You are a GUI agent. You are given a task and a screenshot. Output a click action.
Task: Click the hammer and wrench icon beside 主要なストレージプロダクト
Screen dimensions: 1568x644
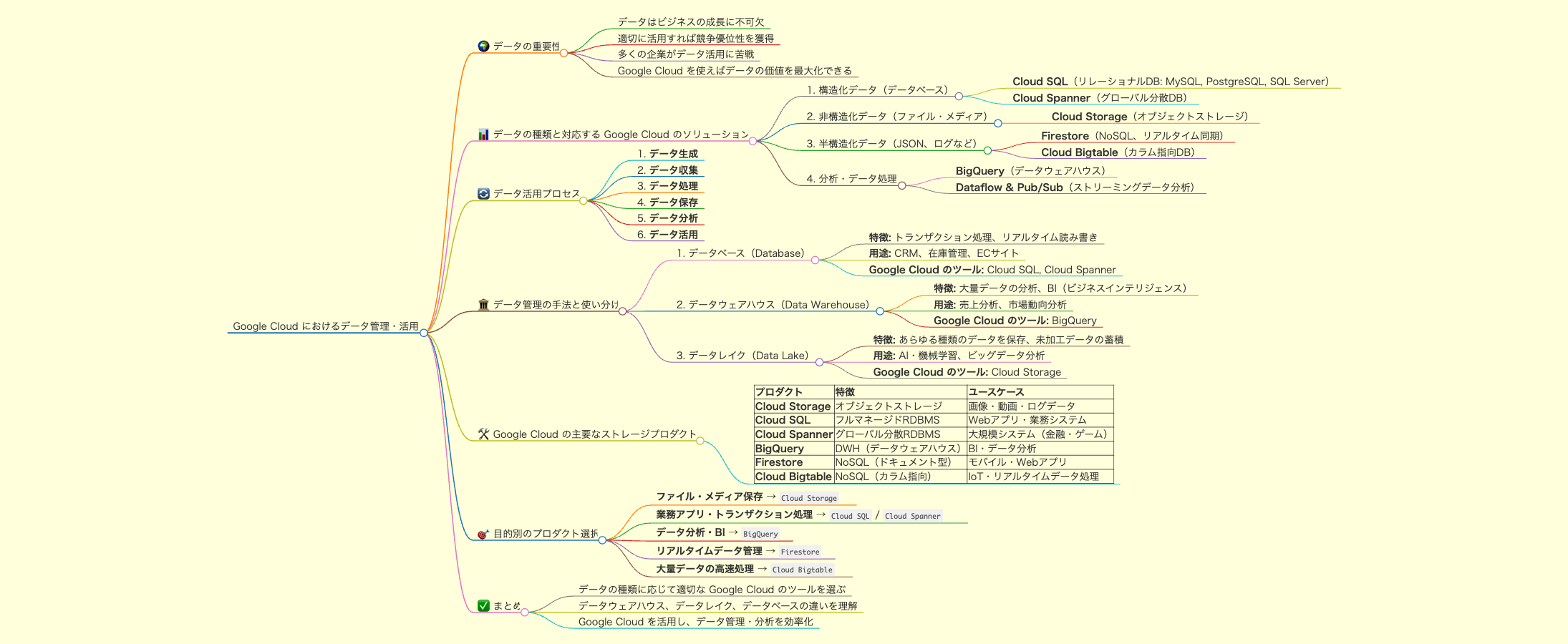483,434
